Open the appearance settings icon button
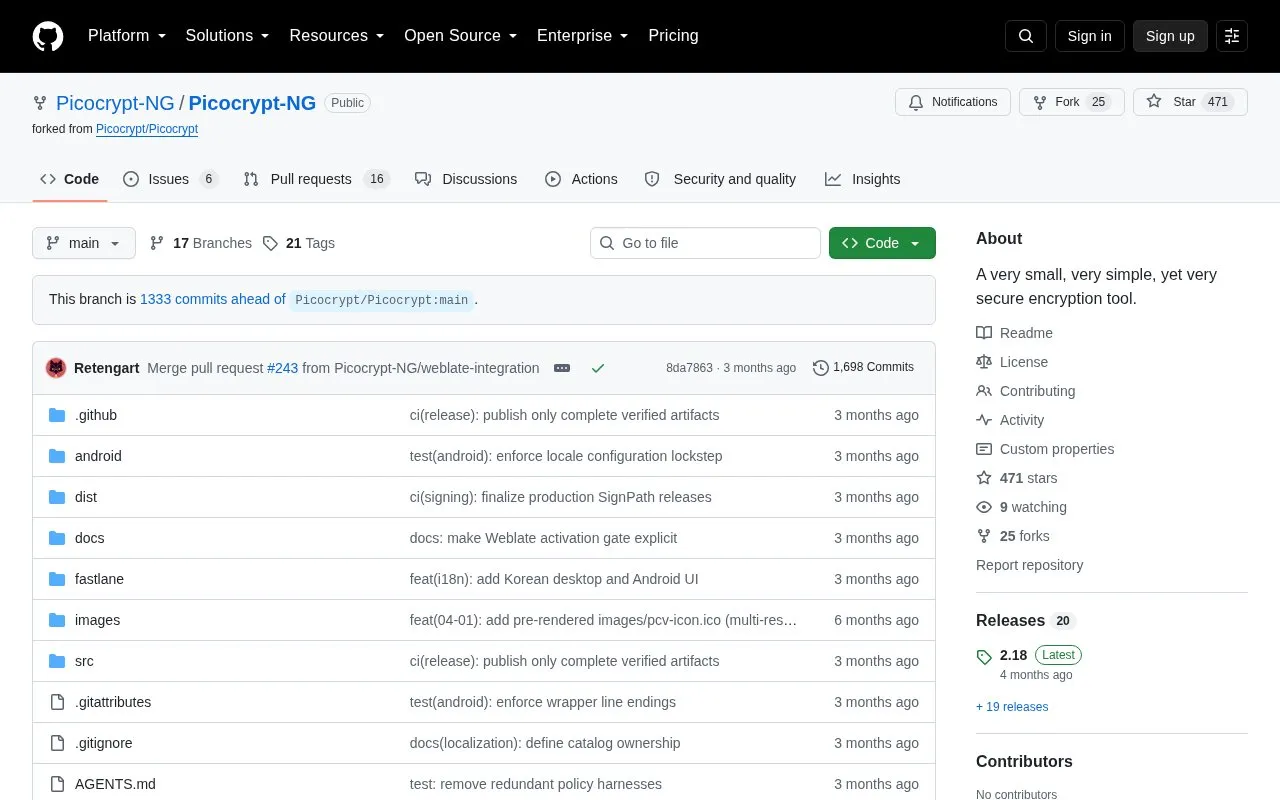 (1232, 36)
